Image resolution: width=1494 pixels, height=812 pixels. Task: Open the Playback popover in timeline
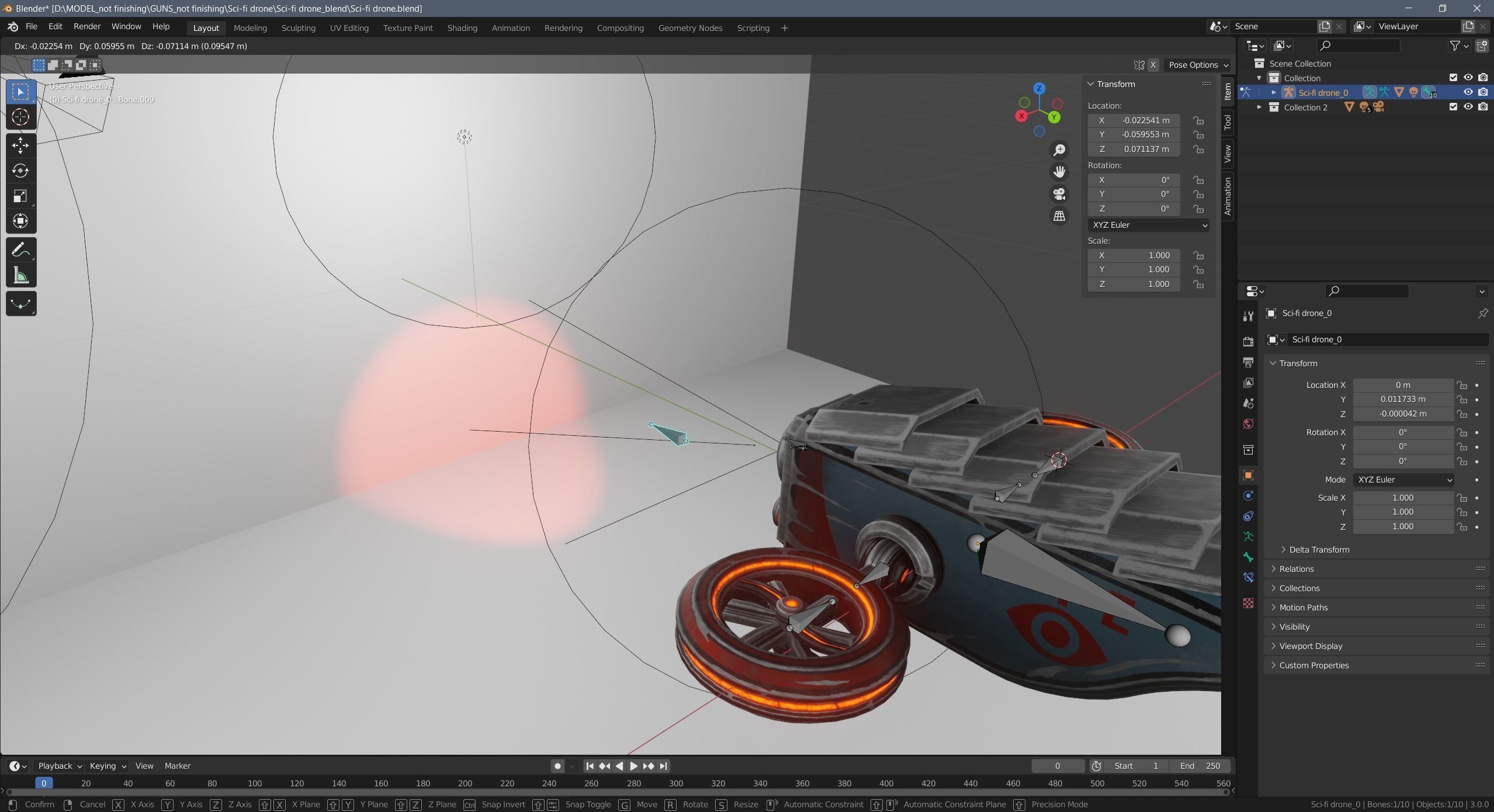[x=59, y=766]
